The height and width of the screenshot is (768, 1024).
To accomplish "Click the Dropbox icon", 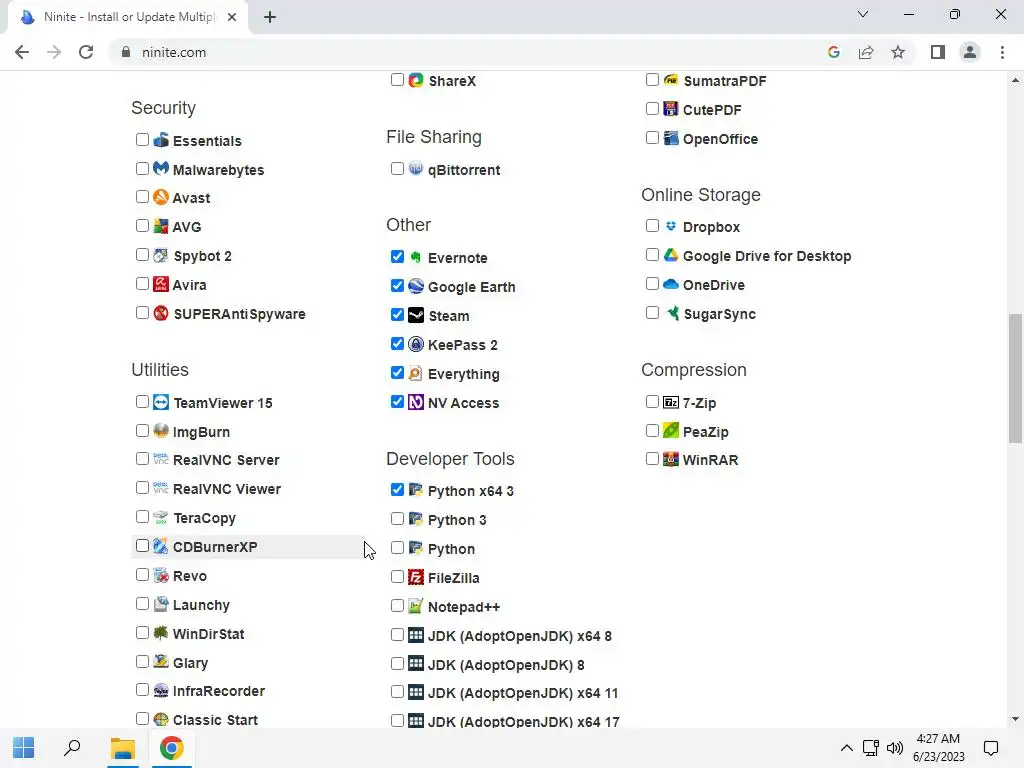I will pos(671,226).
